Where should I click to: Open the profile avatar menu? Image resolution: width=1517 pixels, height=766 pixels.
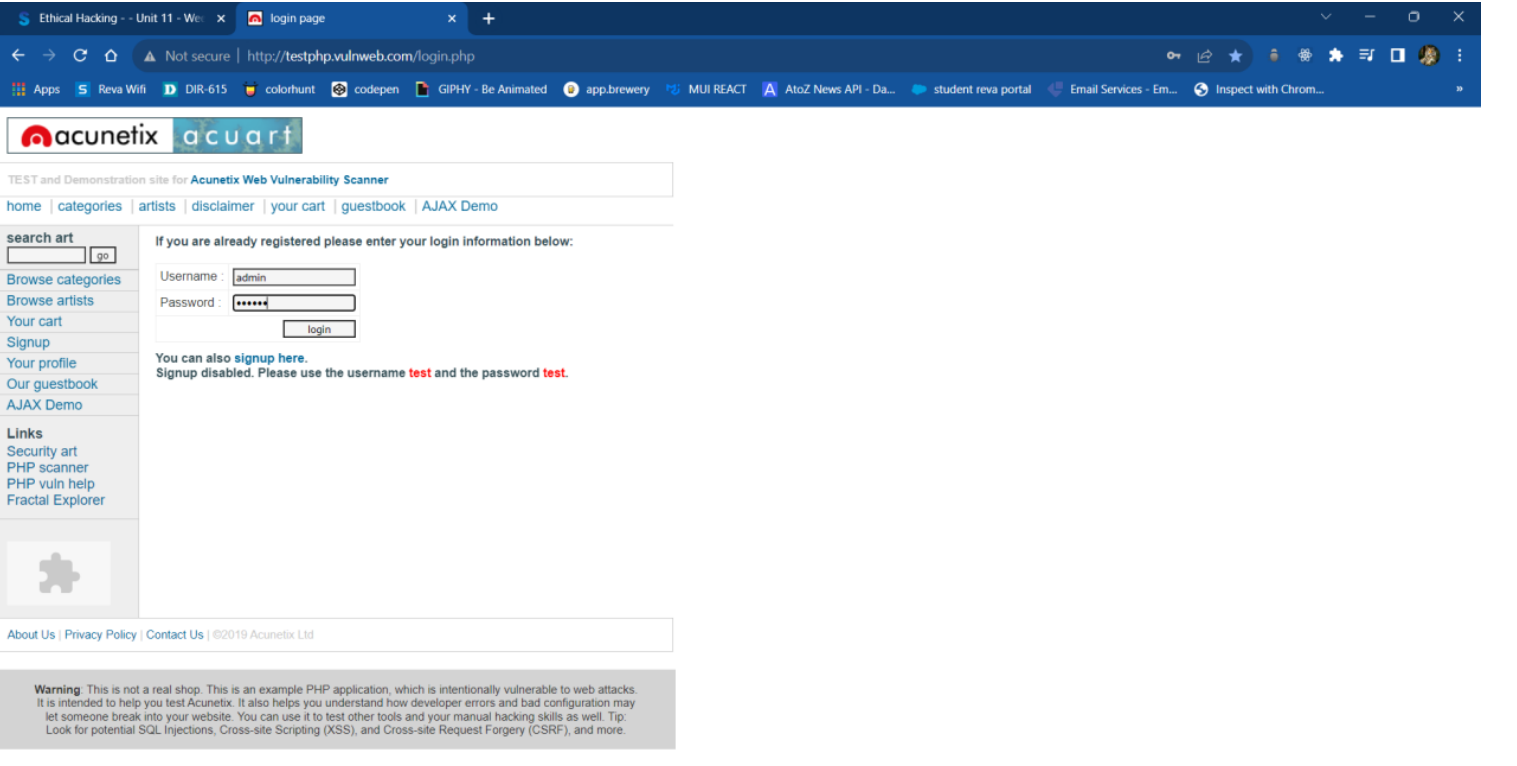click(1428, 56)
